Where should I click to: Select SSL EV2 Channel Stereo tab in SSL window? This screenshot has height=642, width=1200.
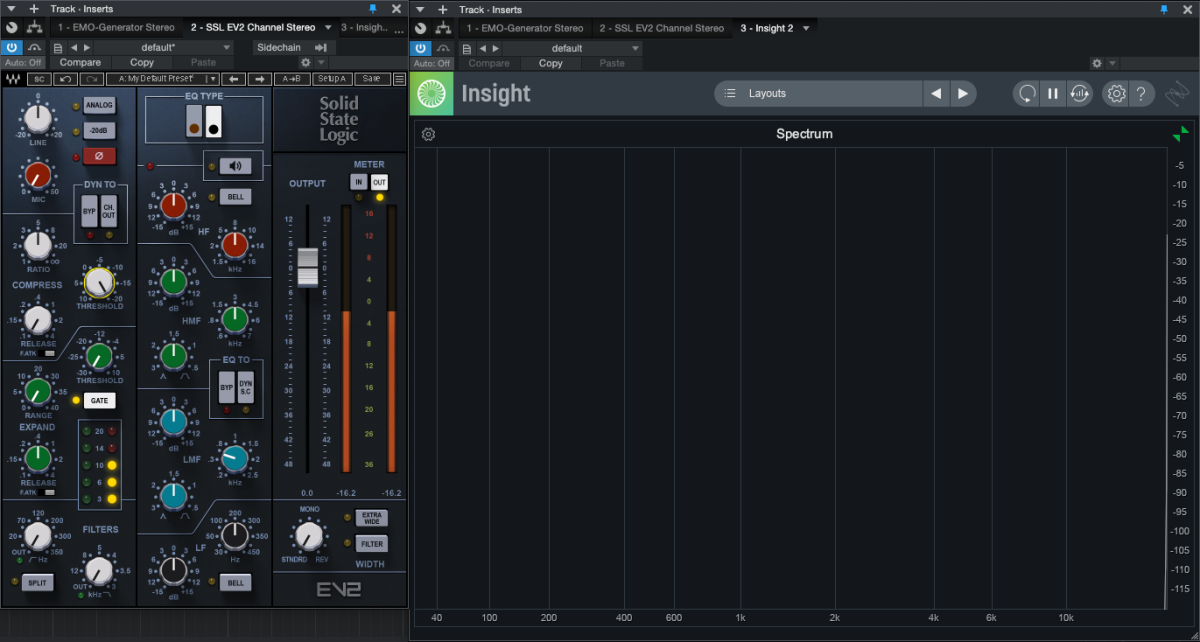pyautogui.click(x=253, y=27)
